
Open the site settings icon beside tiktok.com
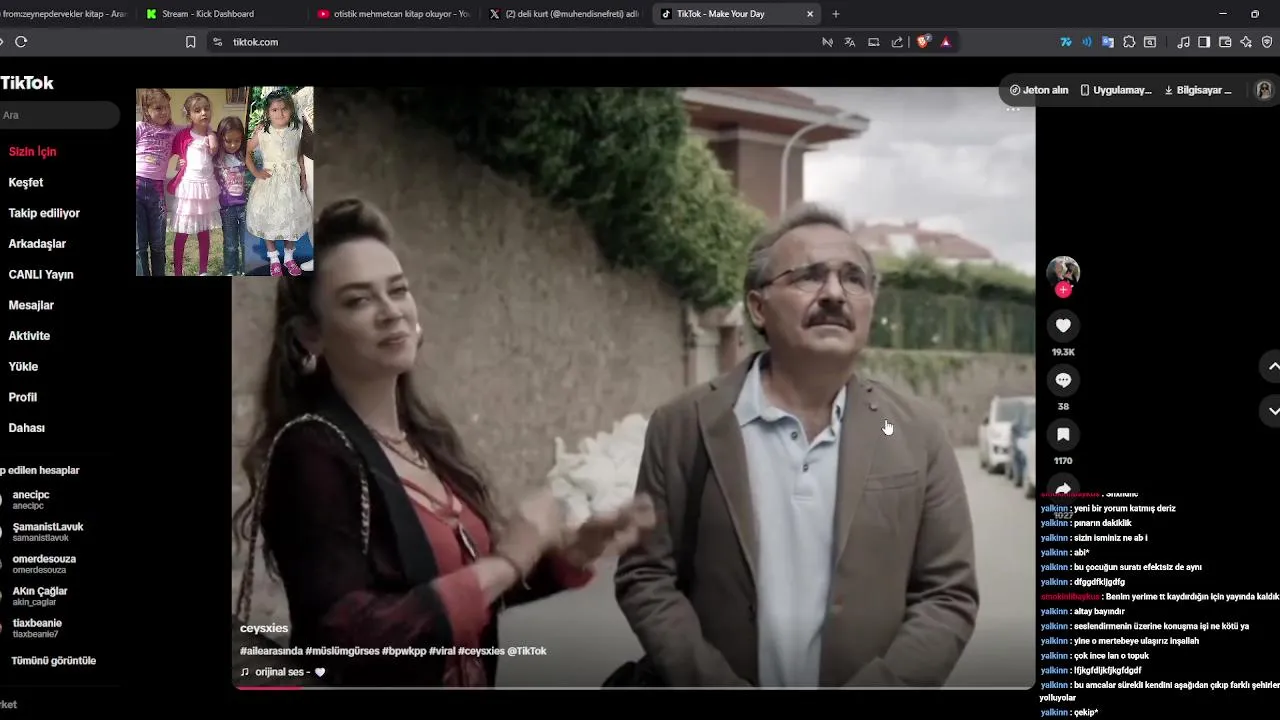(217, 42)
